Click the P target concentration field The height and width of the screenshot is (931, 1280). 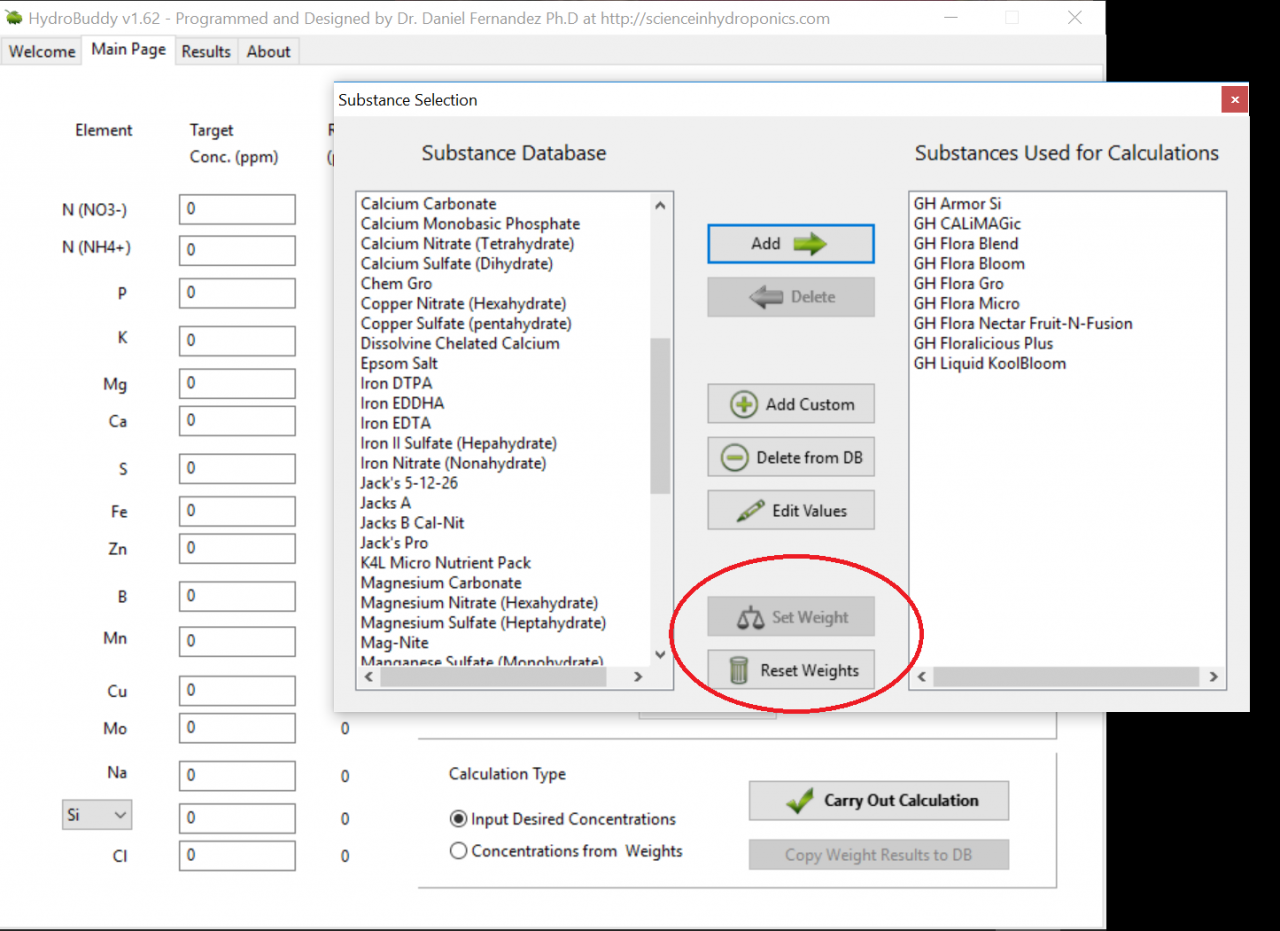coord(237,293)
